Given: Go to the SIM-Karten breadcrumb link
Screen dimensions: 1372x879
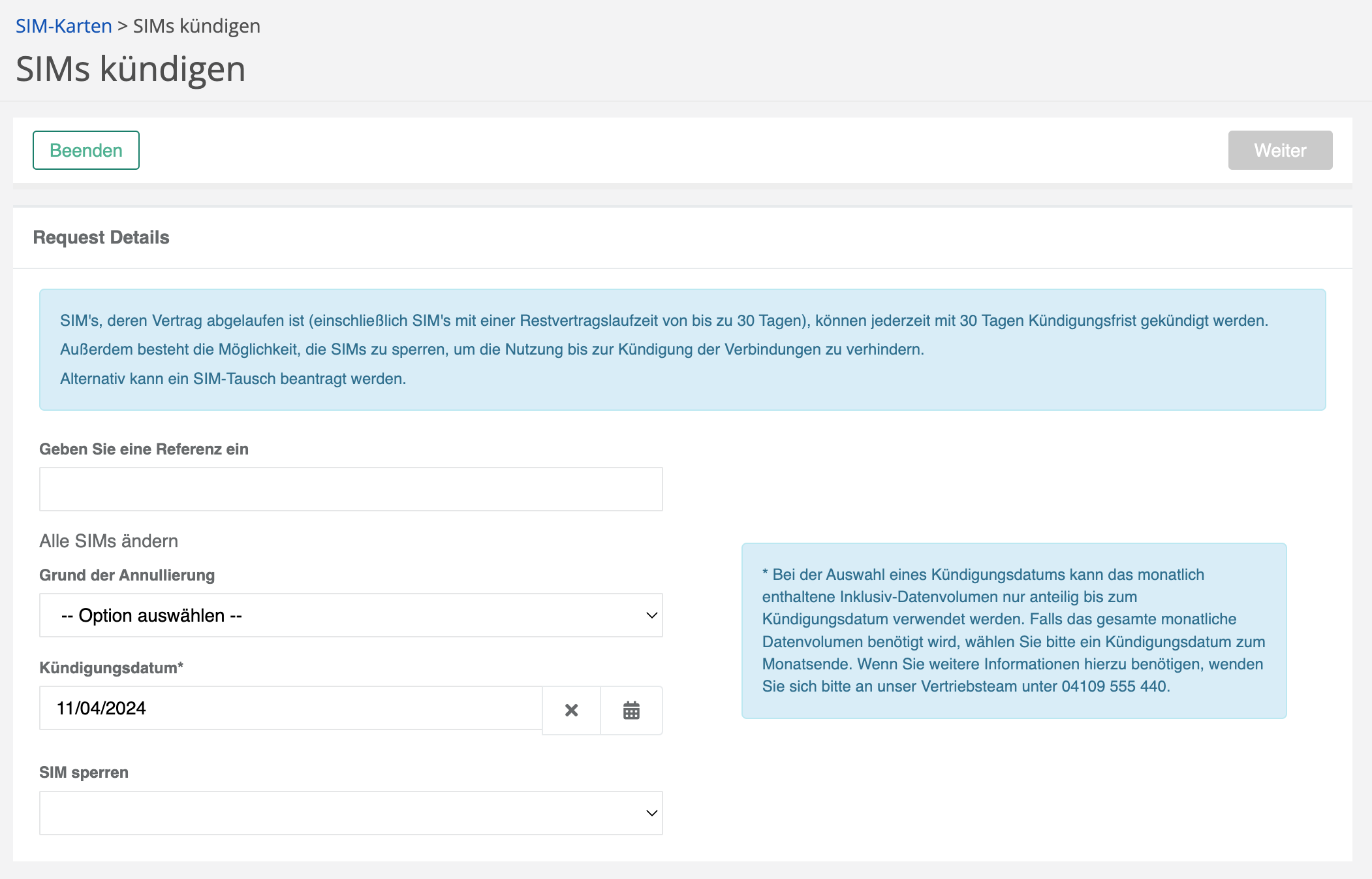Looking at the screenshot, I should 64,26.
